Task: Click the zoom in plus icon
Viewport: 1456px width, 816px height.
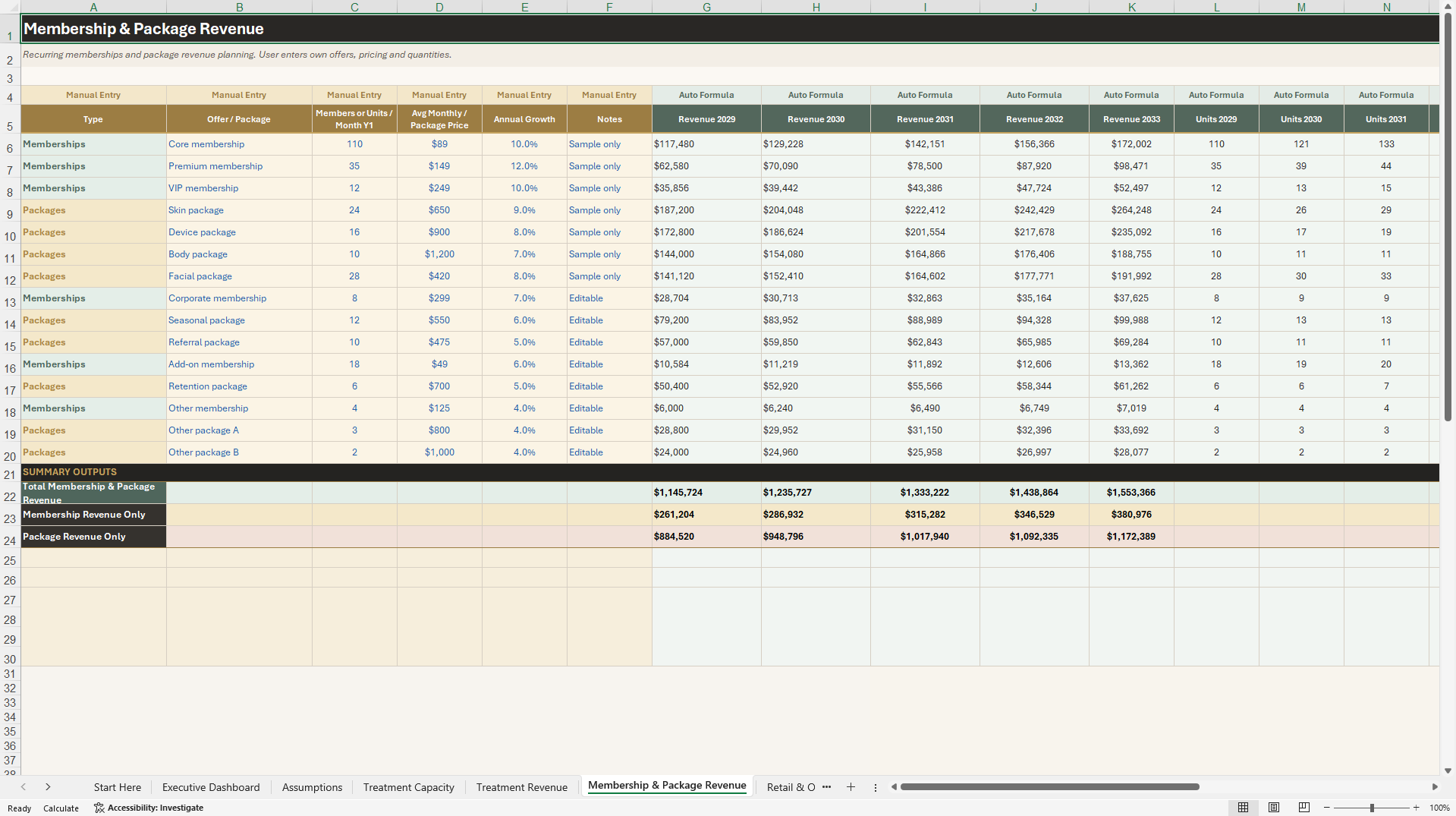Action: tap(1417, 808)
